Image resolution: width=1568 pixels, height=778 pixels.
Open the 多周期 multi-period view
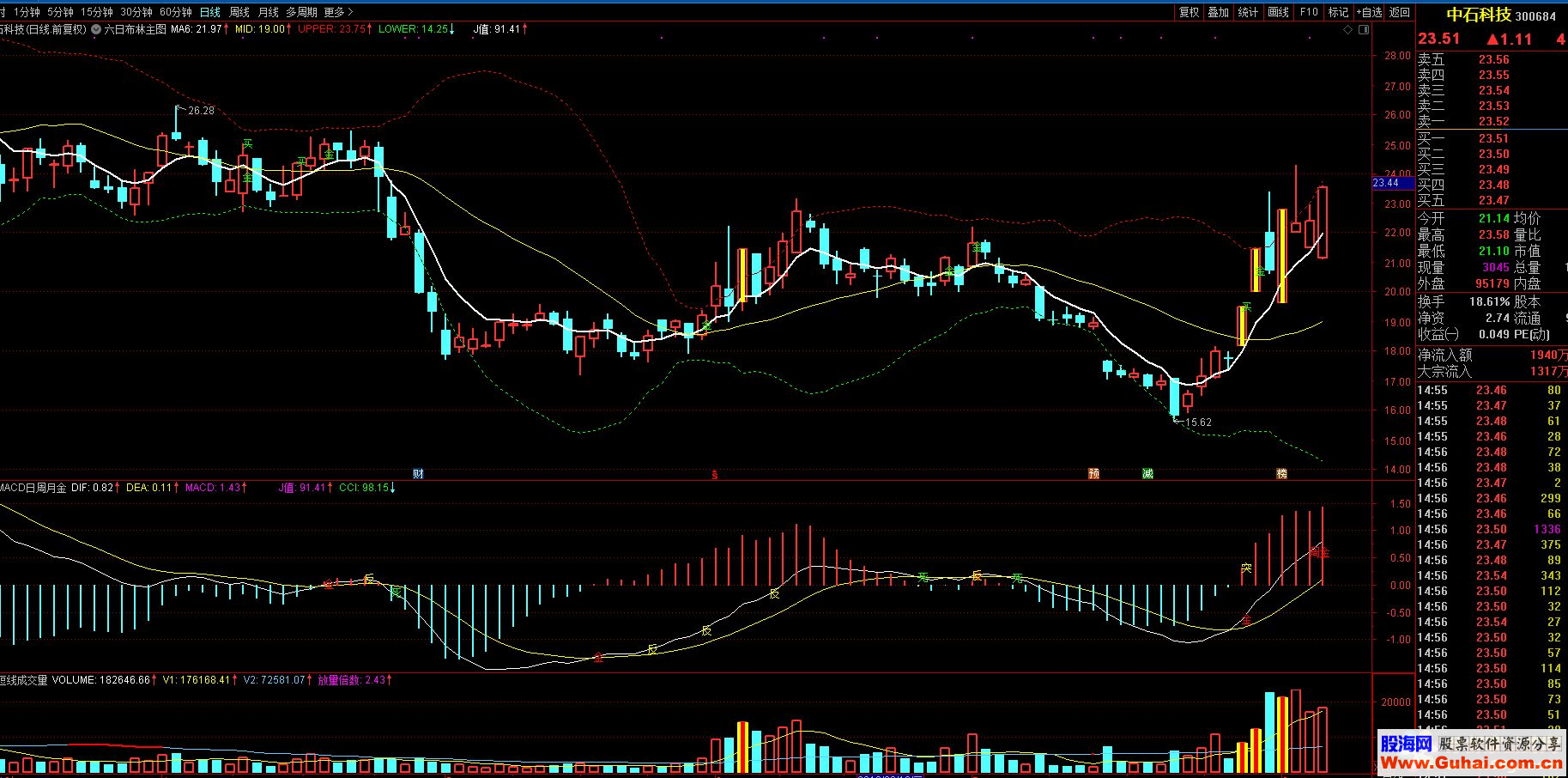[301, 12]
